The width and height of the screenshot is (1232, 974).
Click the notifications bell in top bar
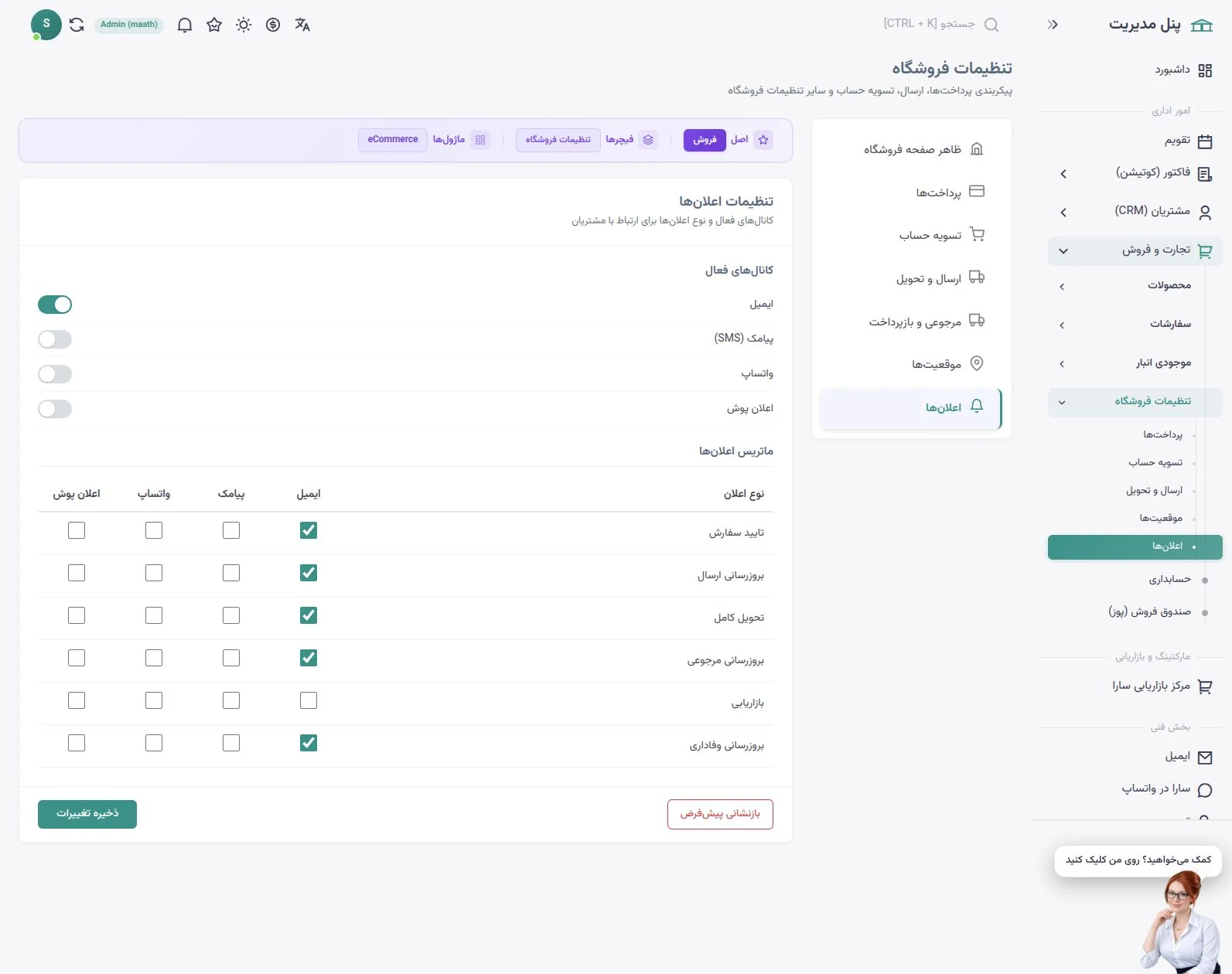pos(185,25)
